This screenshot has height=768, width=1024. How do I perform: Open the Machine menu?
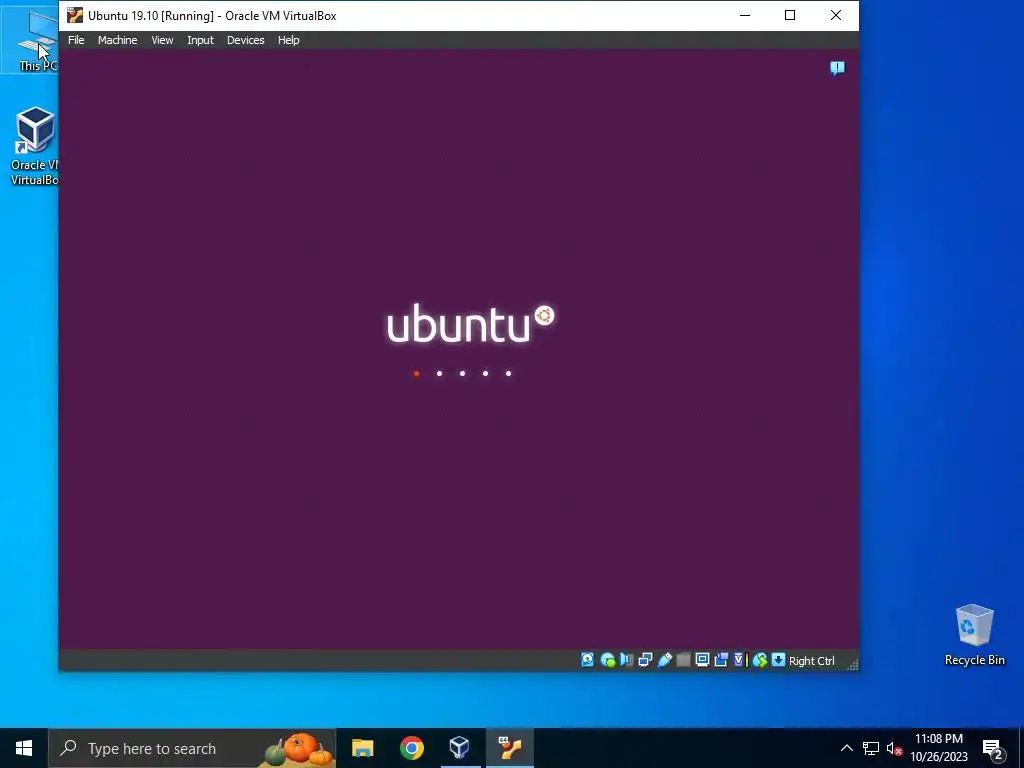pyautogui.click(x=118, y=40)
